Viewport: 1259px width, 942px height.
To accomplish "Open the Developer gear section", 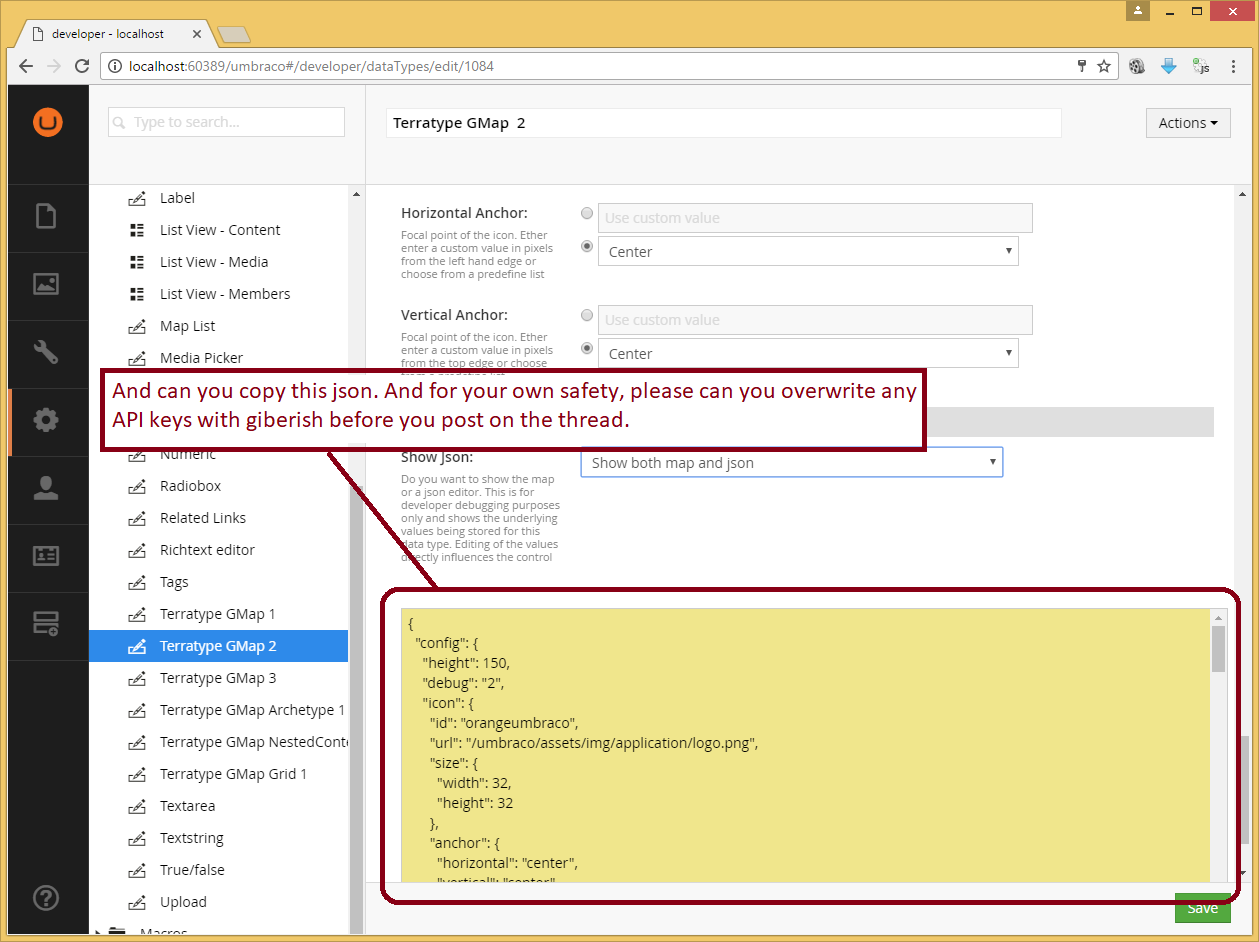I will [x=46, y=420].
